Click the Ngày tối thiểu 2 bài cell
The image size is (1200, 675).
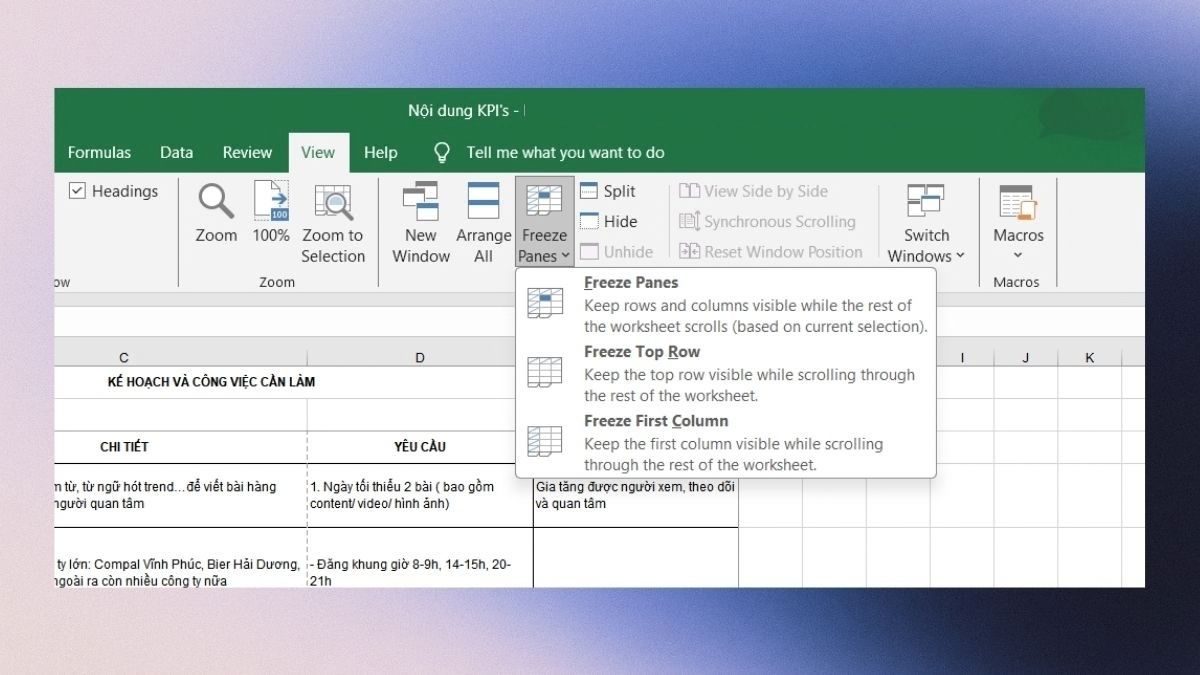pyautogui.click(x=420, y=495)
